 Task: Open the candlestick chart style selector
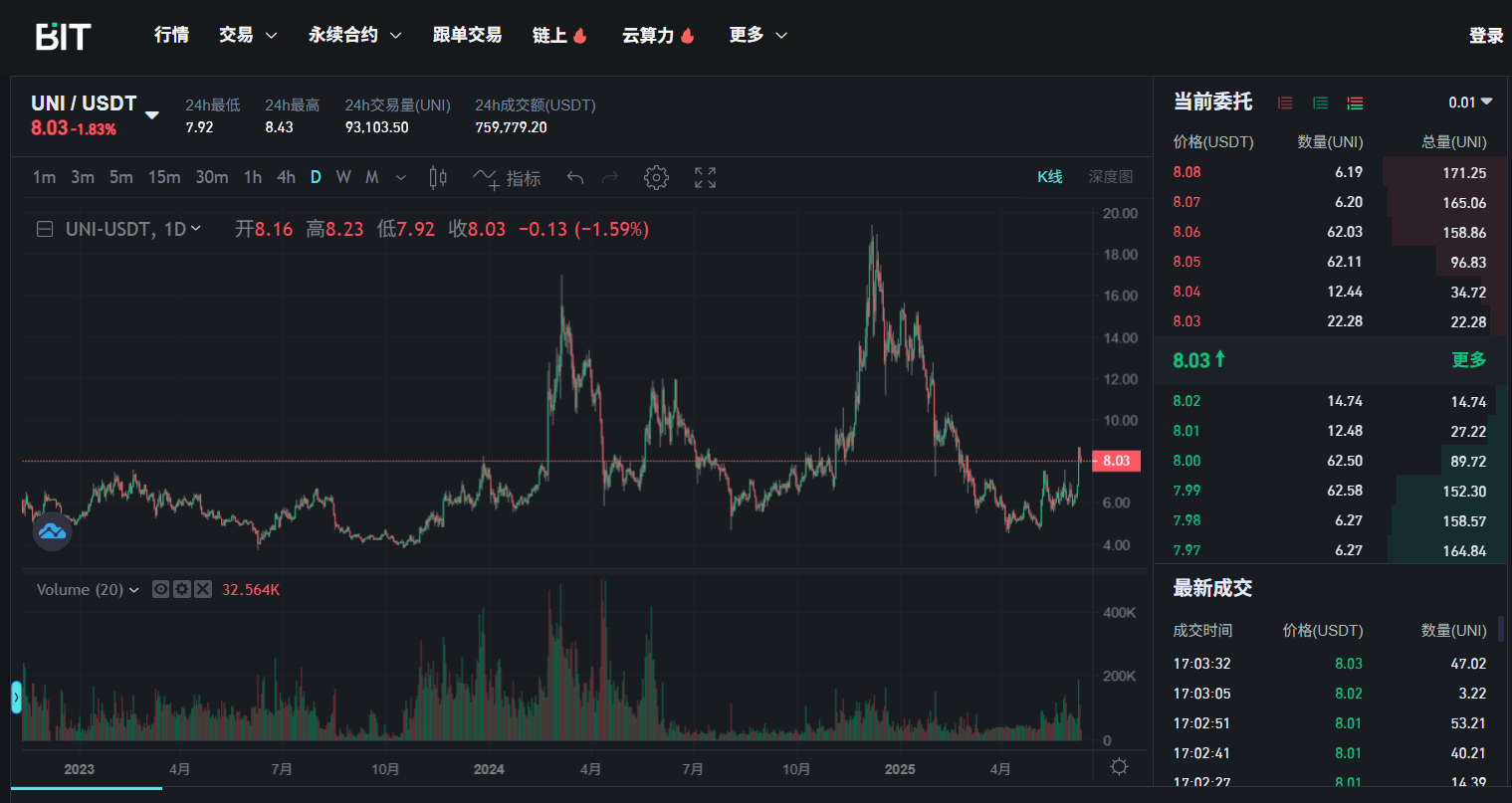pyautogui.click(x=438, y=178)
